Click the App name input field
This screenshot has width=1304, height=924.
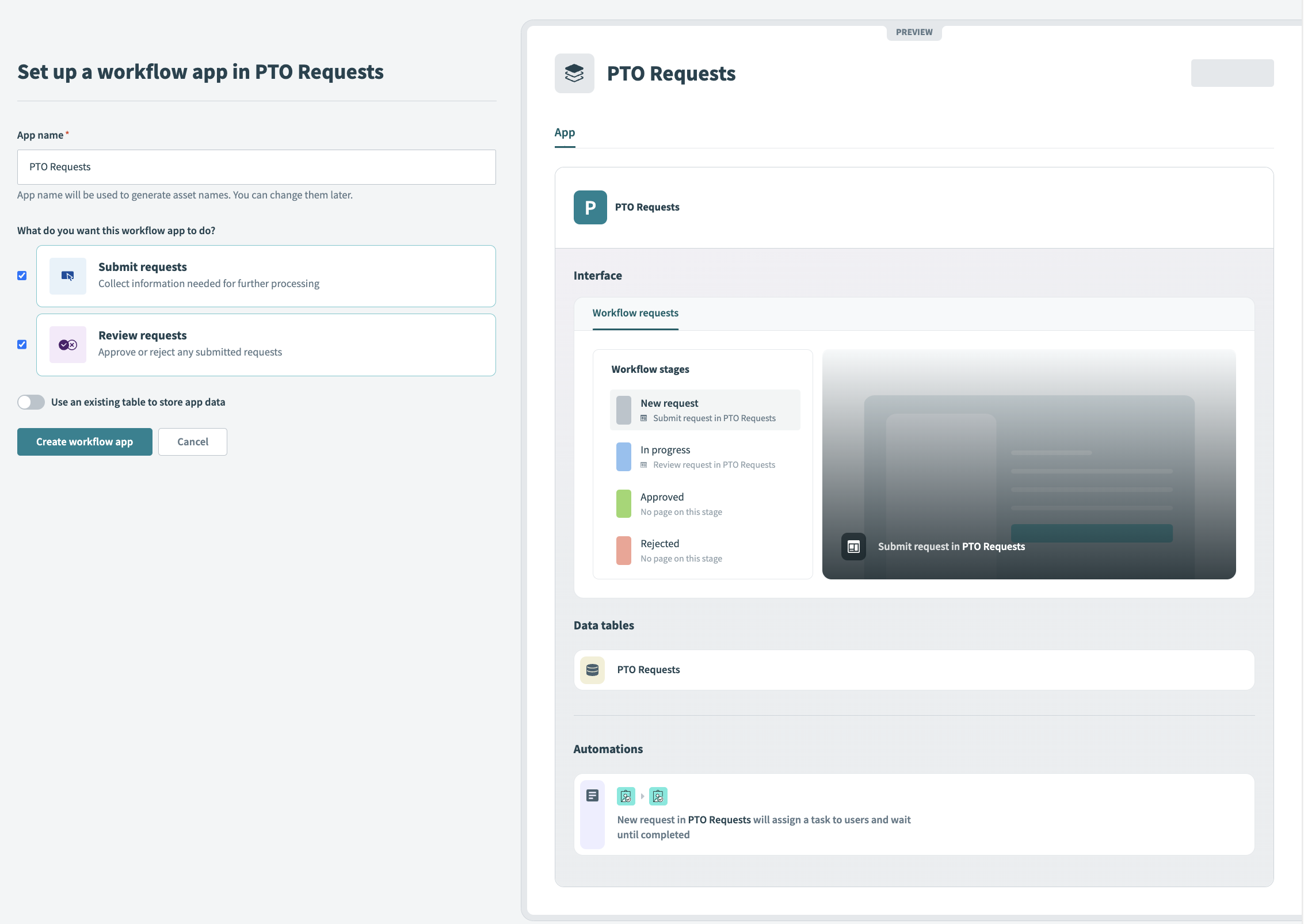256,166
